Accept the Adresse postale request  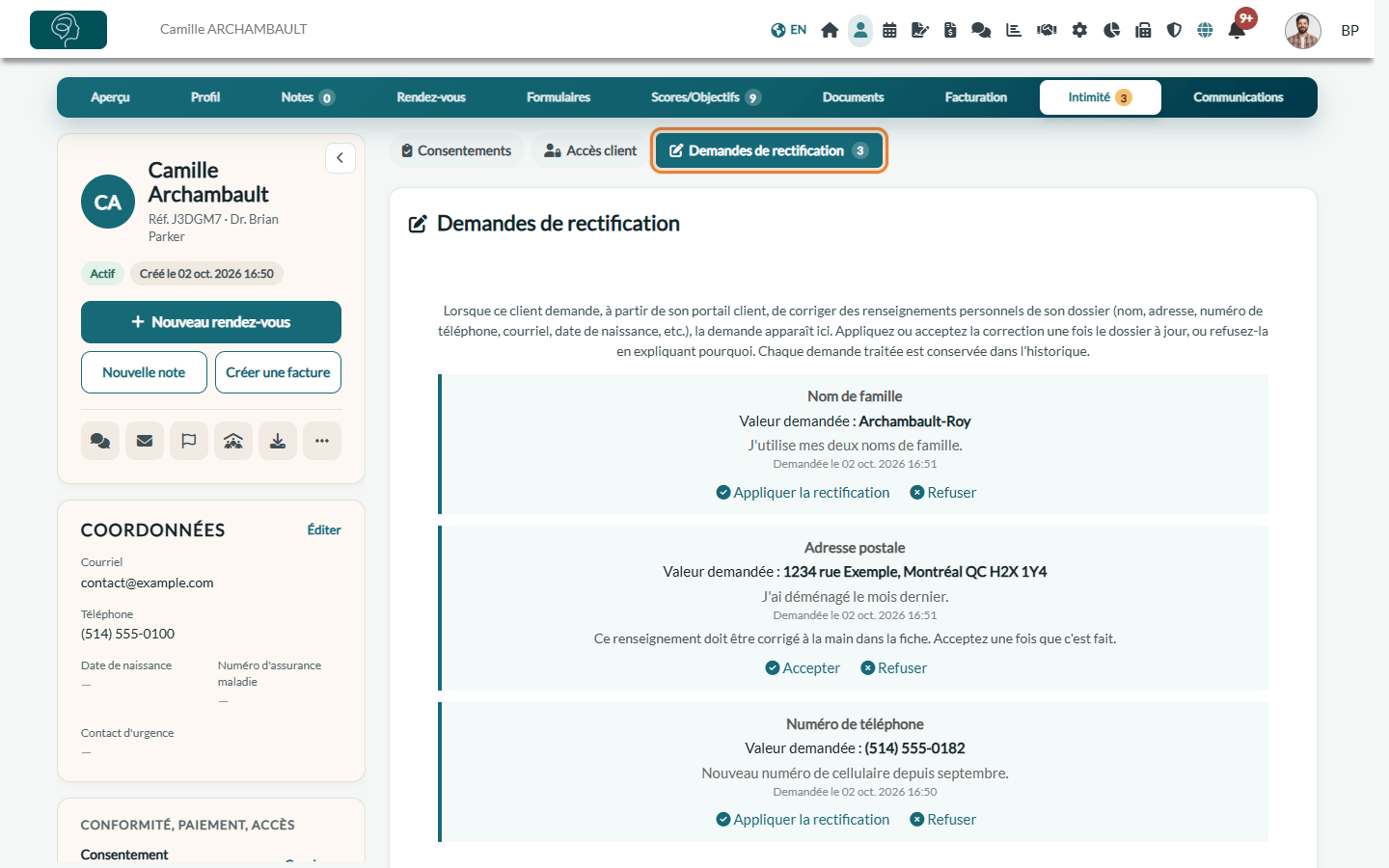tap(803, 668)
